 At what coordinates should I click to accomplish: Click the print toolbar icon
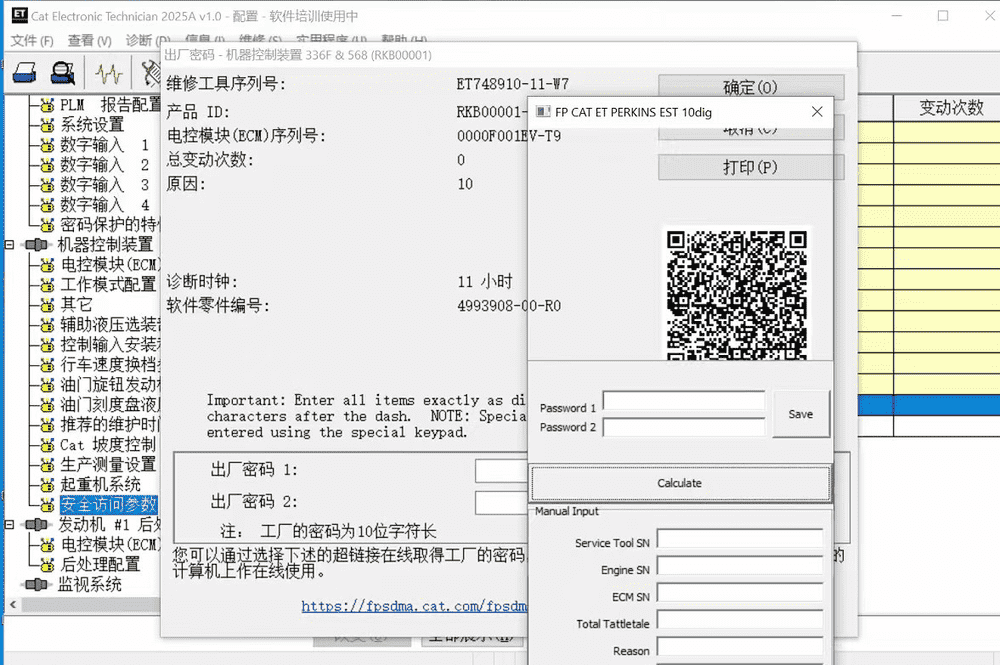pyautogui.click(x=25, y=73)
